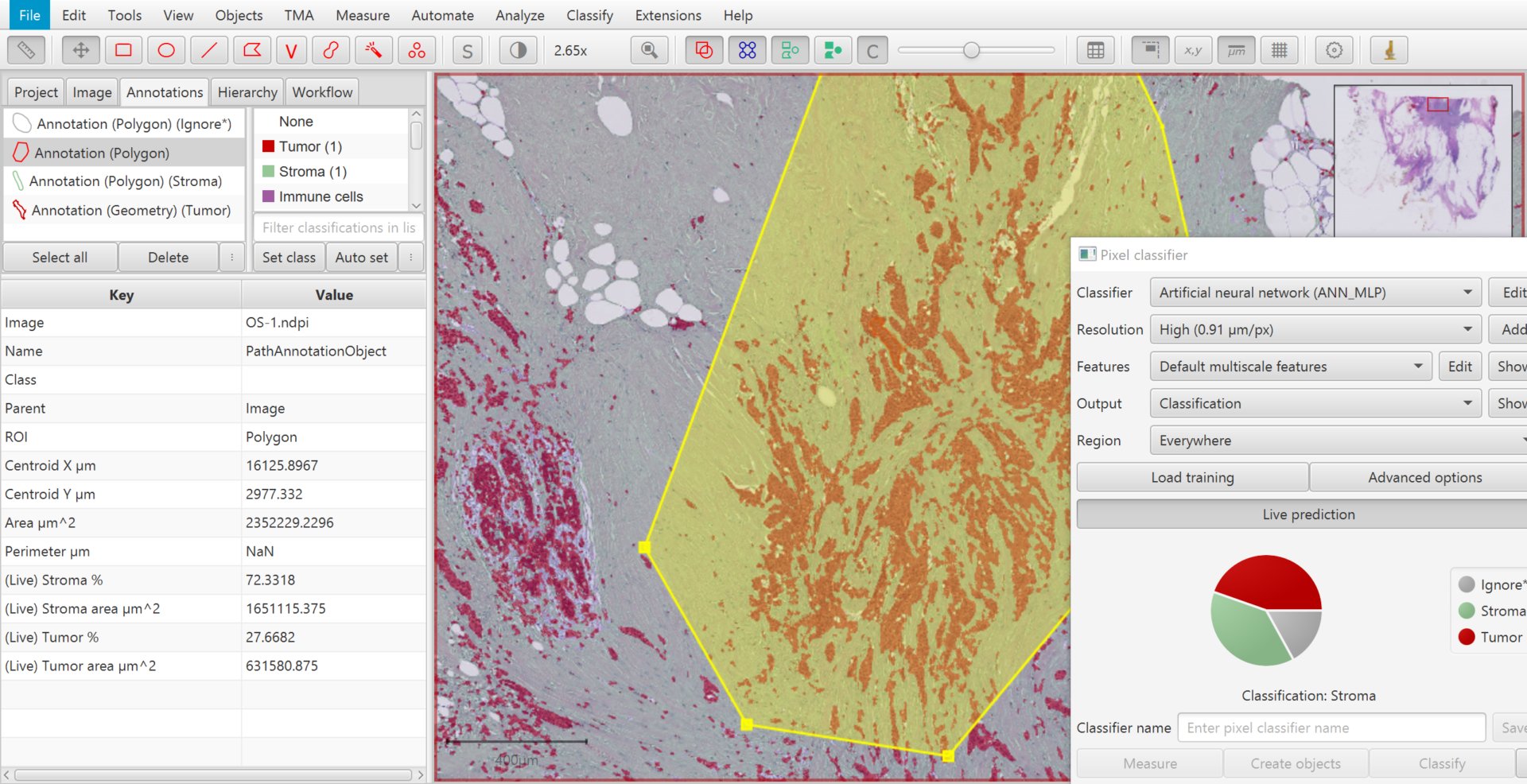Toggle Selection mode (S) button
The image size is (1527, 784).
click(468, 50)
